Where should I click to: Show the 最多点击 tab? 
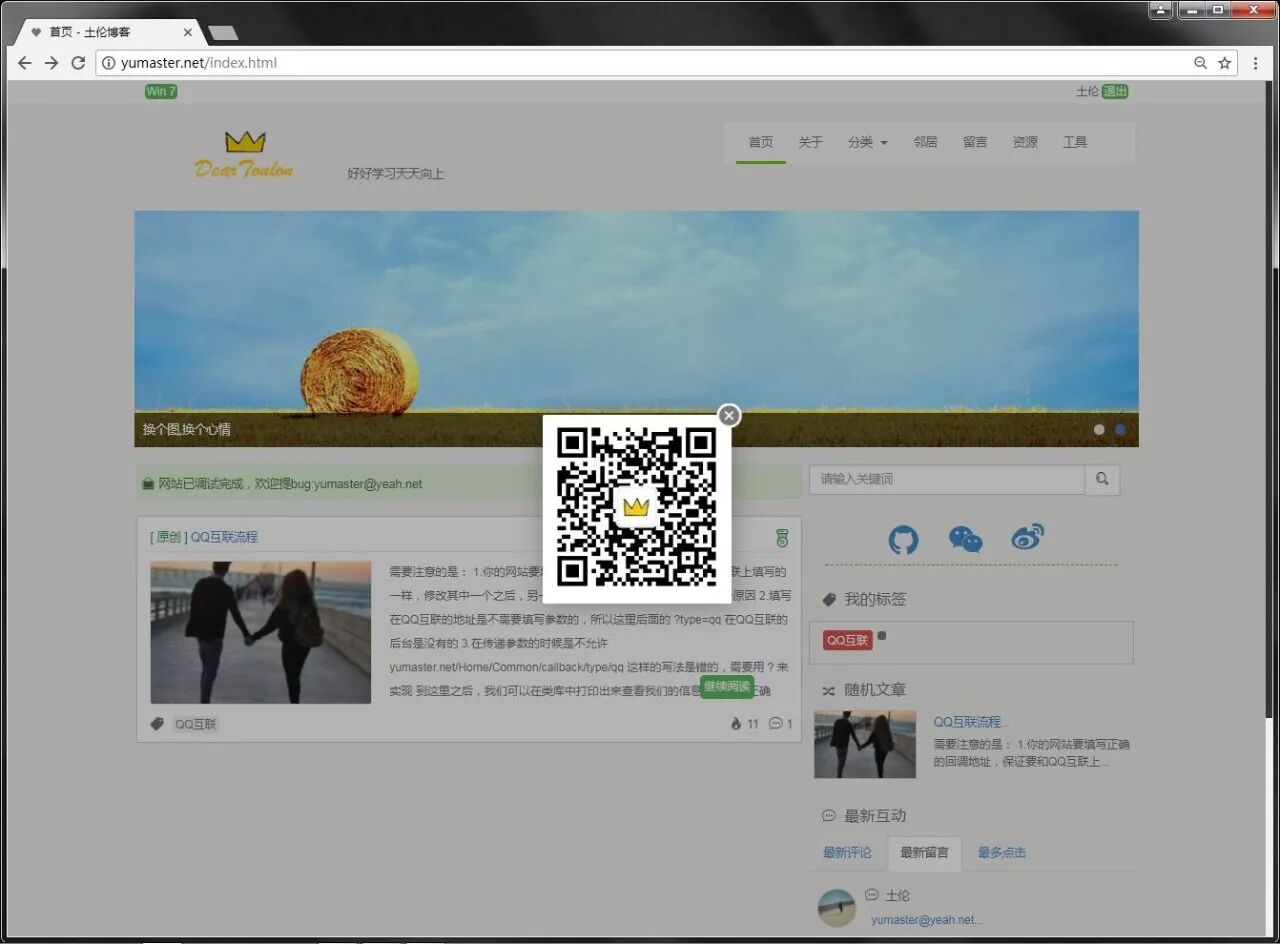coord(1002,853)
